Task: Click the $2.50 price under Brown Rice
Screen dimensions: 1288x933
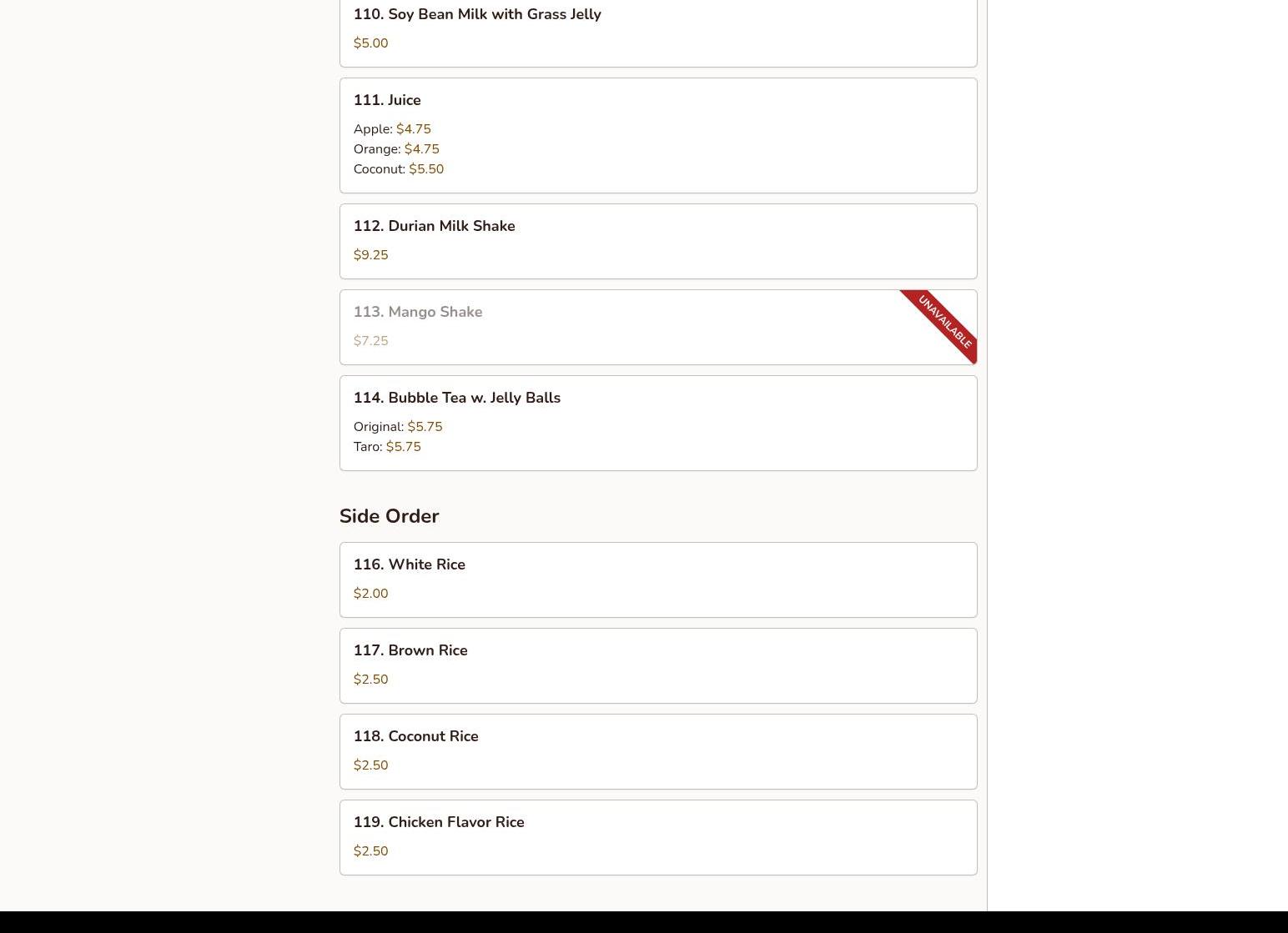Action: click(371, 680)
